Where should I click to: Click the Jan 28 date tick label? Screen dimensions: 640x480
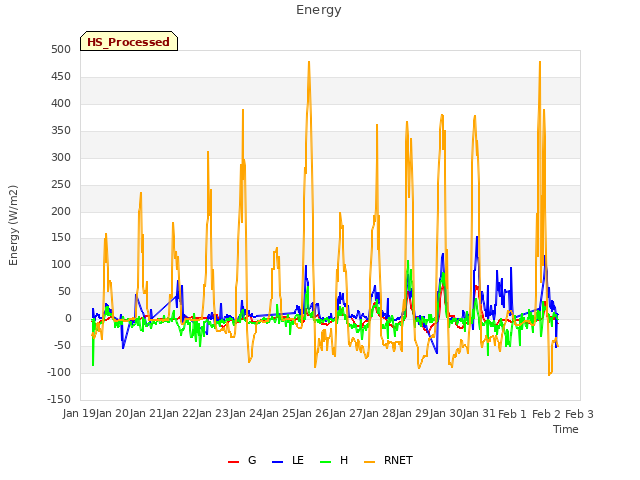pos(379,414)
